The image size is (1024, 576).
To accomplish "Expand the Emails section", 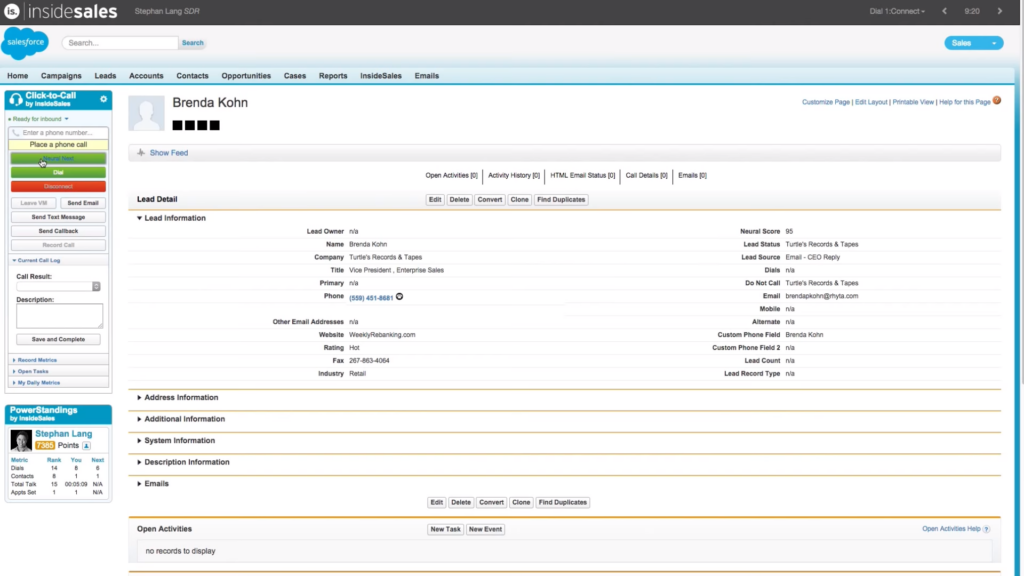I will pyautogui.click(x=153, y=483).
